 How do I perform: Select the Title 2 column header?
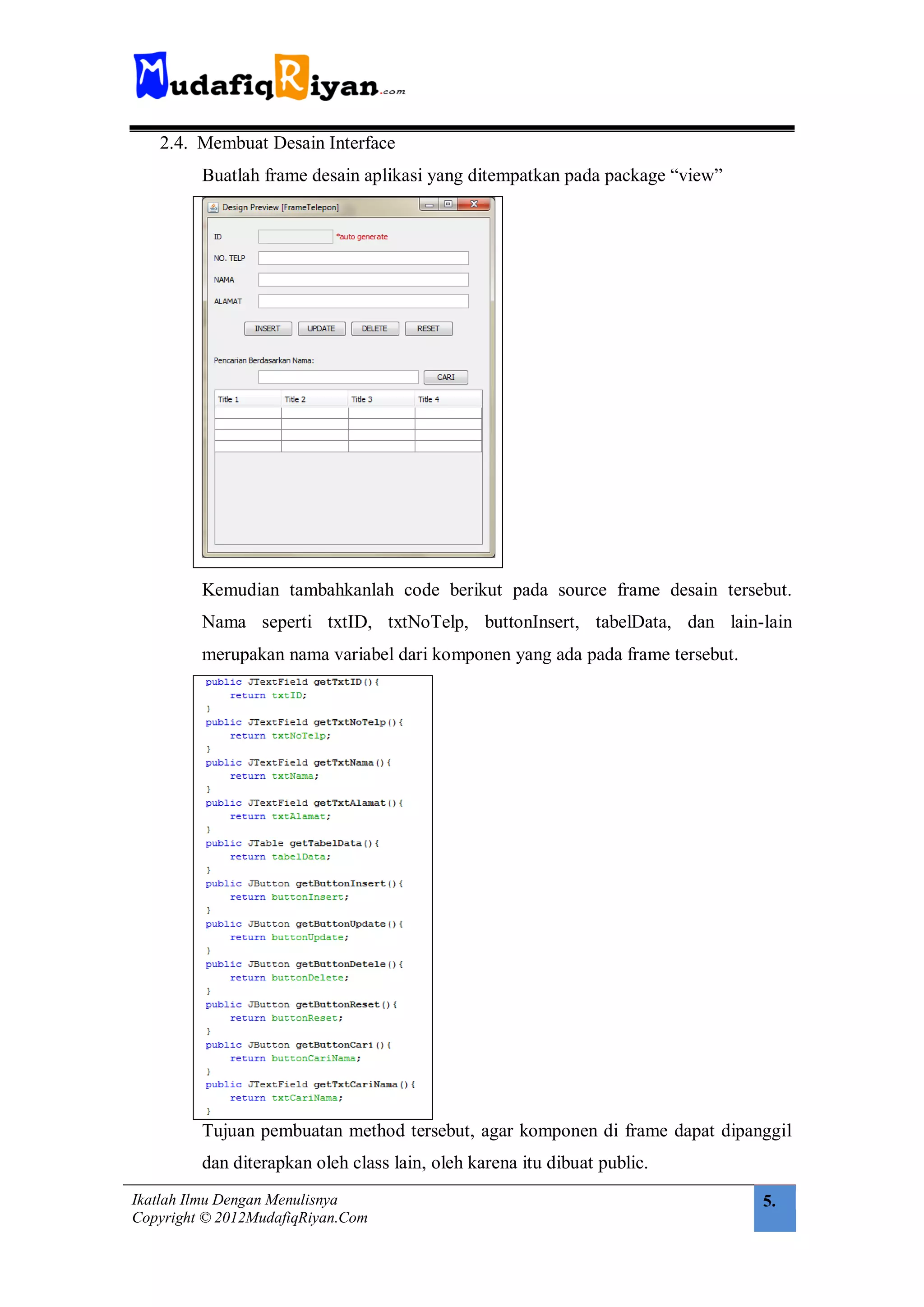[315, 400]
